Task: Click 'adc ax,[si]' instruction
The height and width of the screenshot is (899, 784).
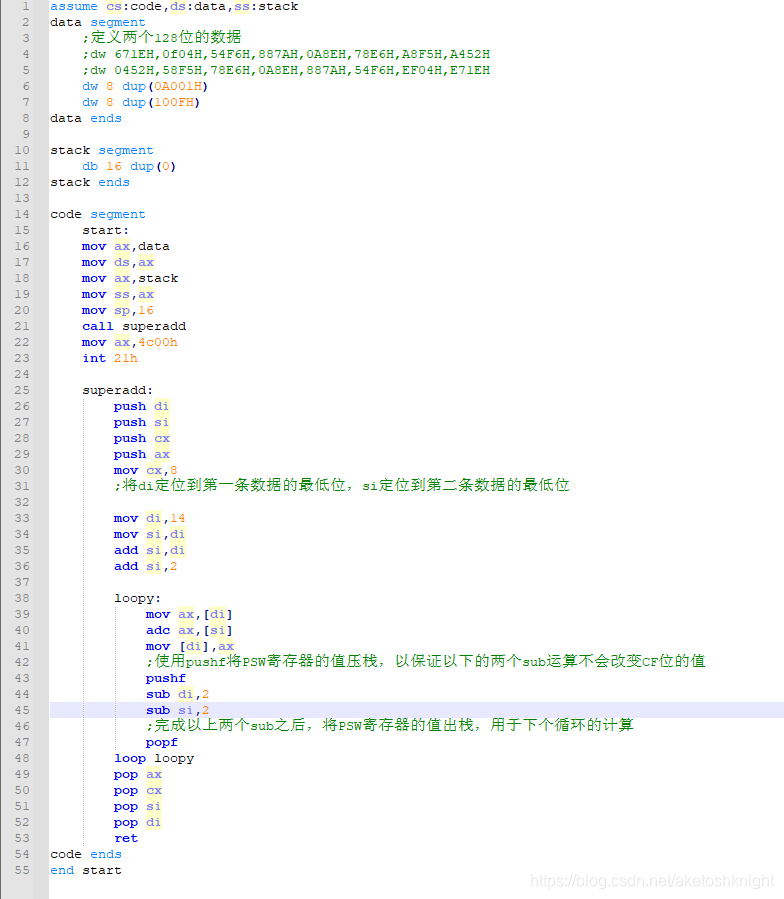Action: [x=189, y=631]
